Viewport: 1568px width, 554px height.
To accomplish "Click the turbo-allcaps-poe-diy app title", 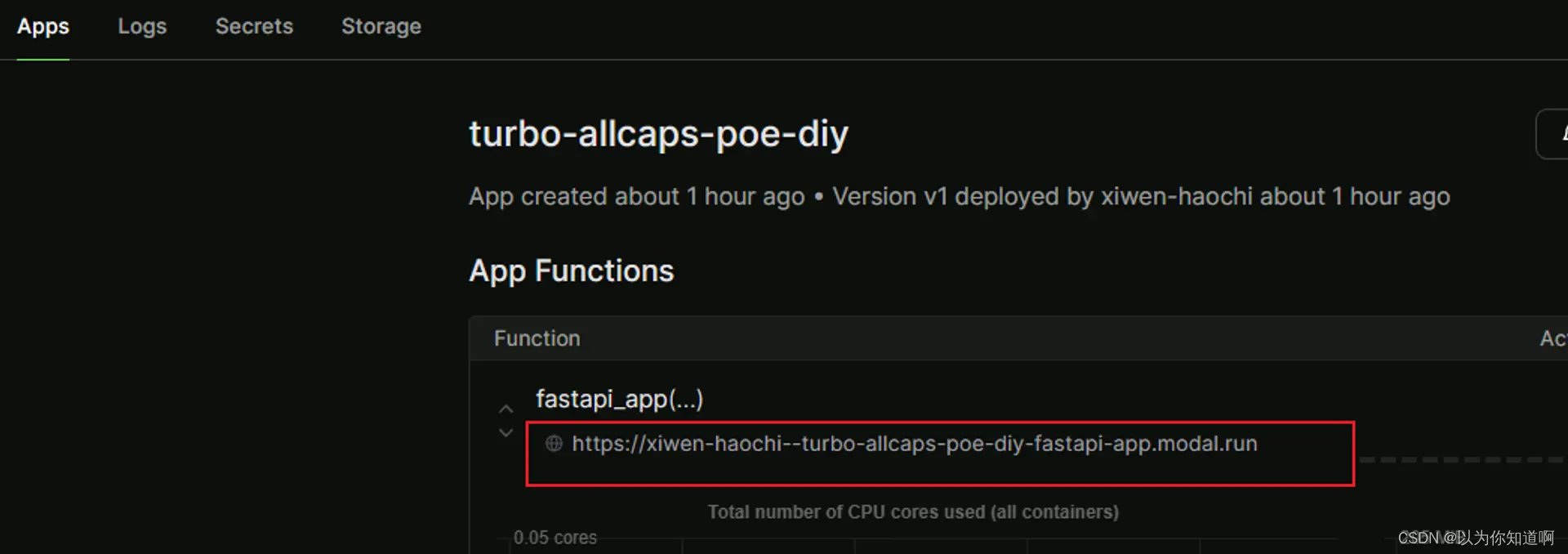I will [x=658, y=133].
